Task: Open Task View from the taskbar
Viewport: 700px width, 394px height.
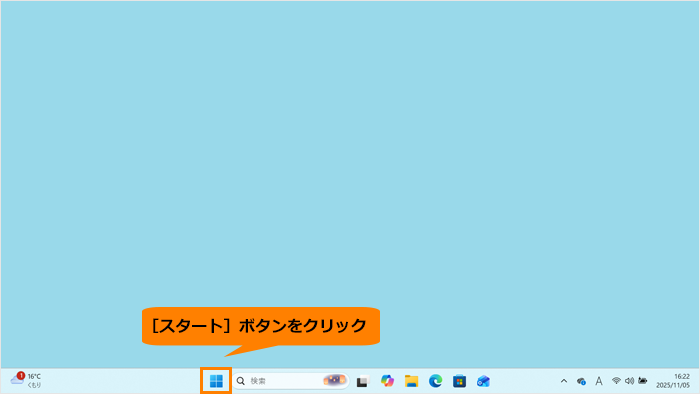Action: (362, 382)
